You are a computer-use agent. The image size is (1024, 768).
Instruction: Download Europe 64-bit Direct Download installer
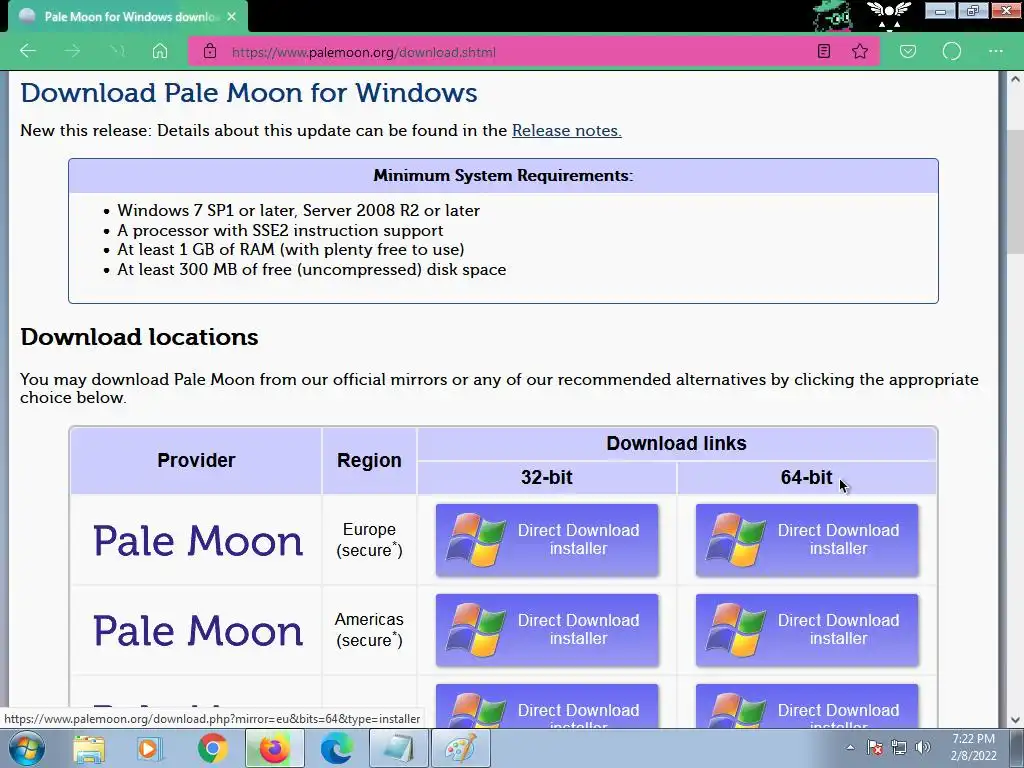[807, 540]
